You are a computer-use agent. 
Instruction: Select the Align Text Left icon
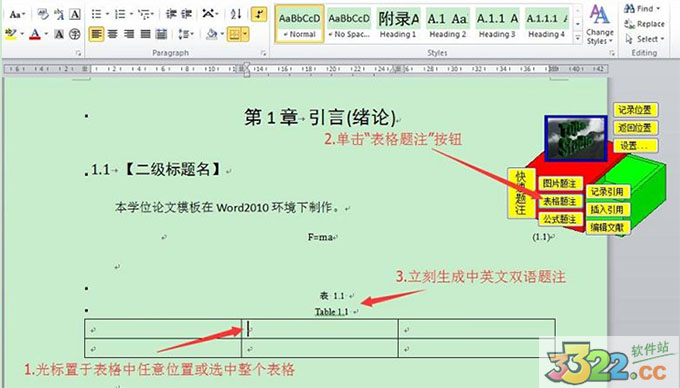96,34
